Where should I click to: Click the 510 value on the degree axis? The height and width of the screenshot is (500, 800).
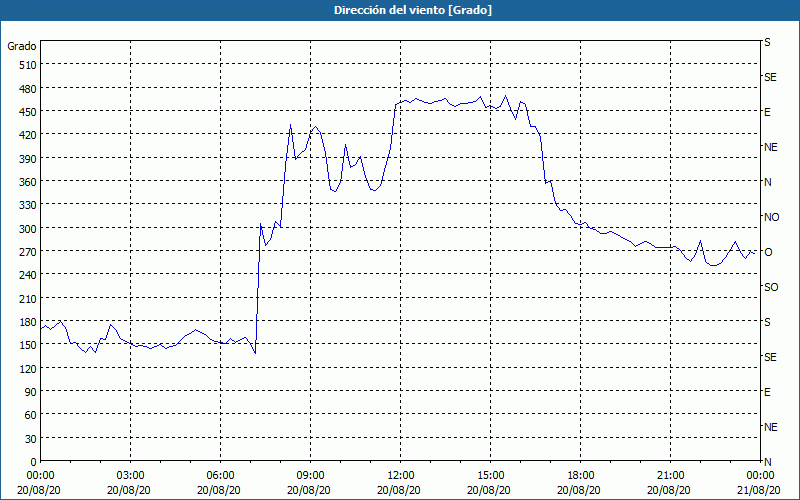click(28, 65)
